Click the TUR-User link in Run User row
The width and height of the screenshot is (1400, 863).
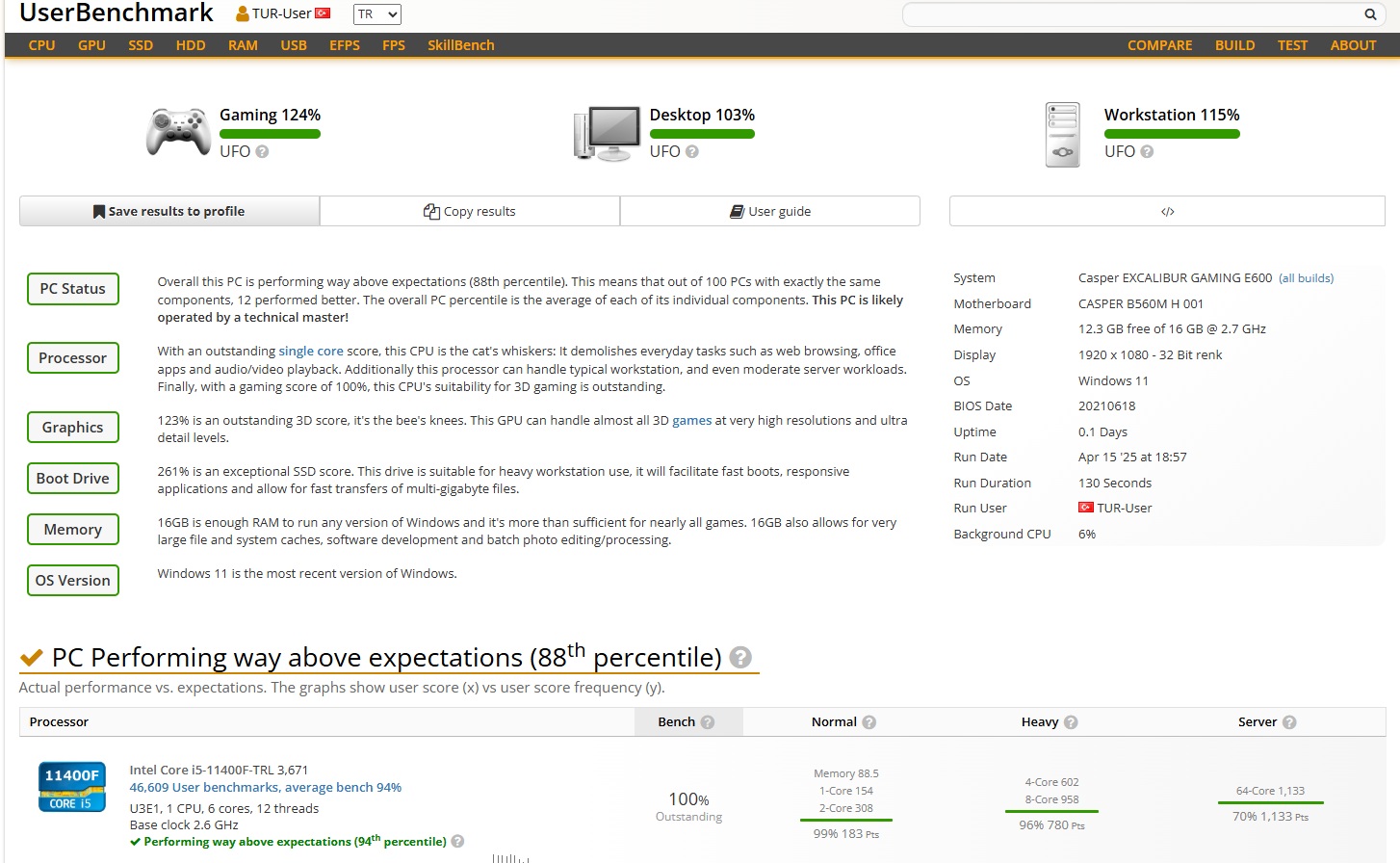pyautogui.click(x=1125, y=508)
